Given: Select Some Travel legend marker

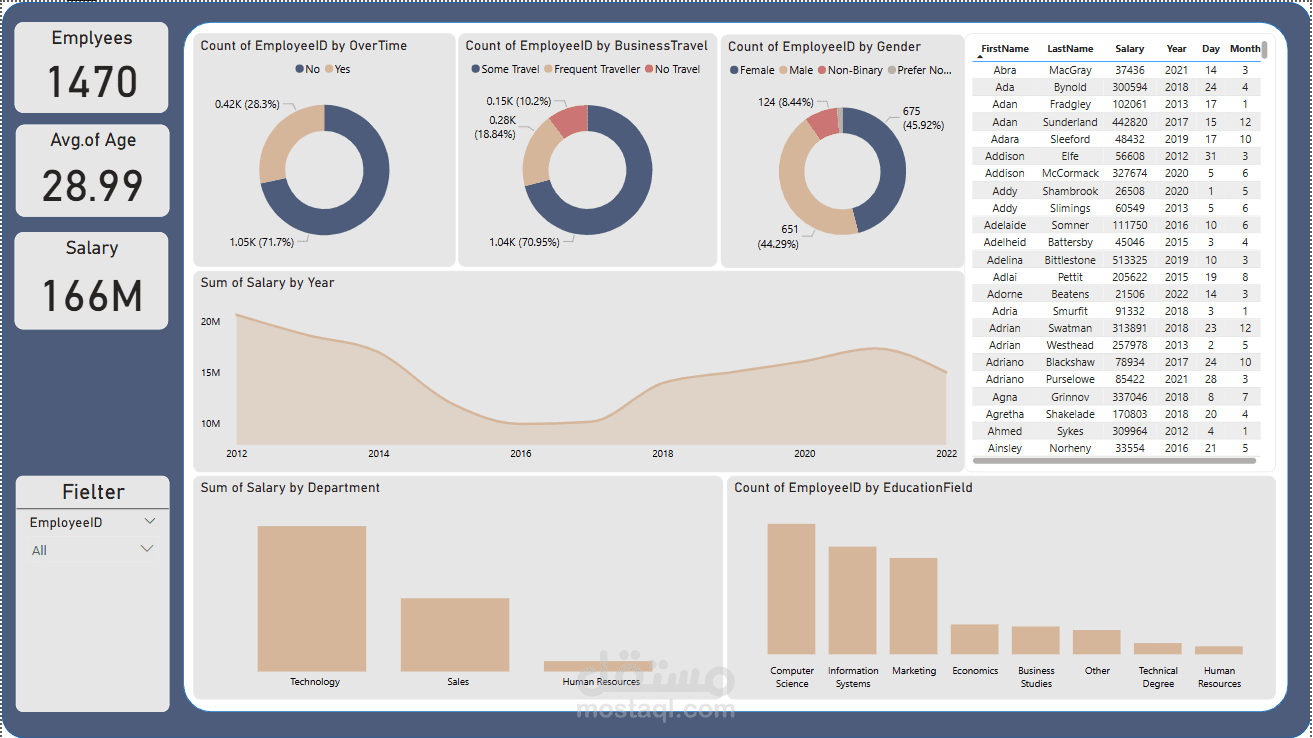Looking at the screenshot, I should coord(475,69).
